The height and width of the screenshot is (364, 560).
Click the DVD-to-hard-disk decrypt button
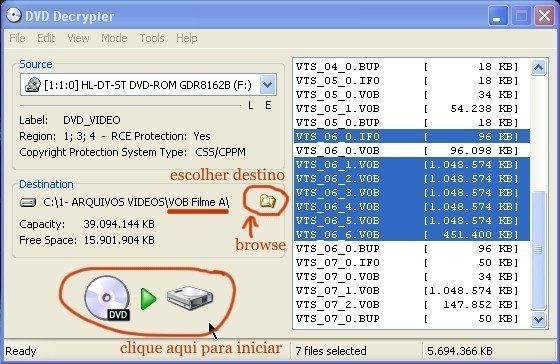tap(148, 299)
